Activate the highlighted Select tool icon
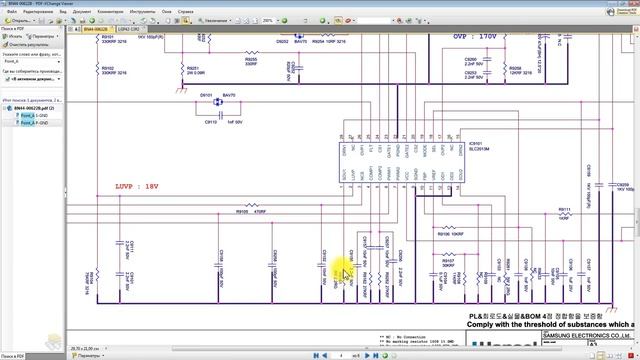This screenshot has width=640, height=360. point(186,20)
